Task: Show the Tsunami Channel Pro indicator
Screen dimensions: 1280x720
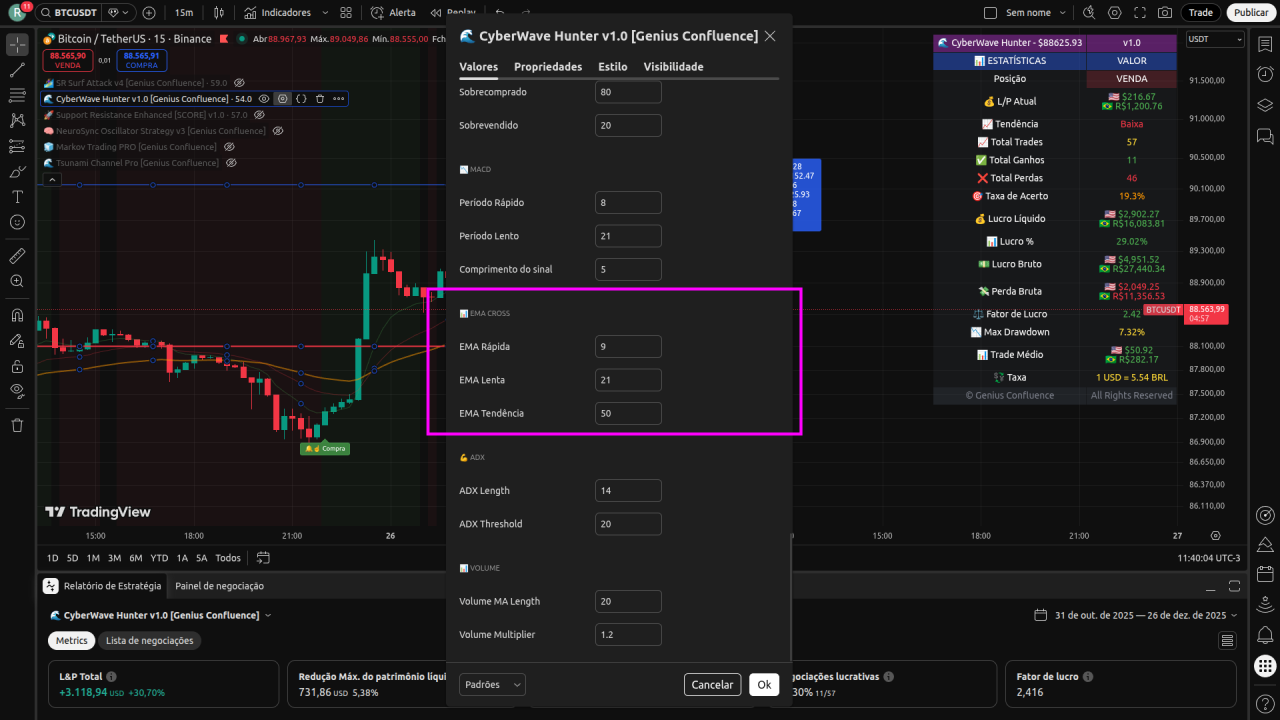Action: point(230,163)
